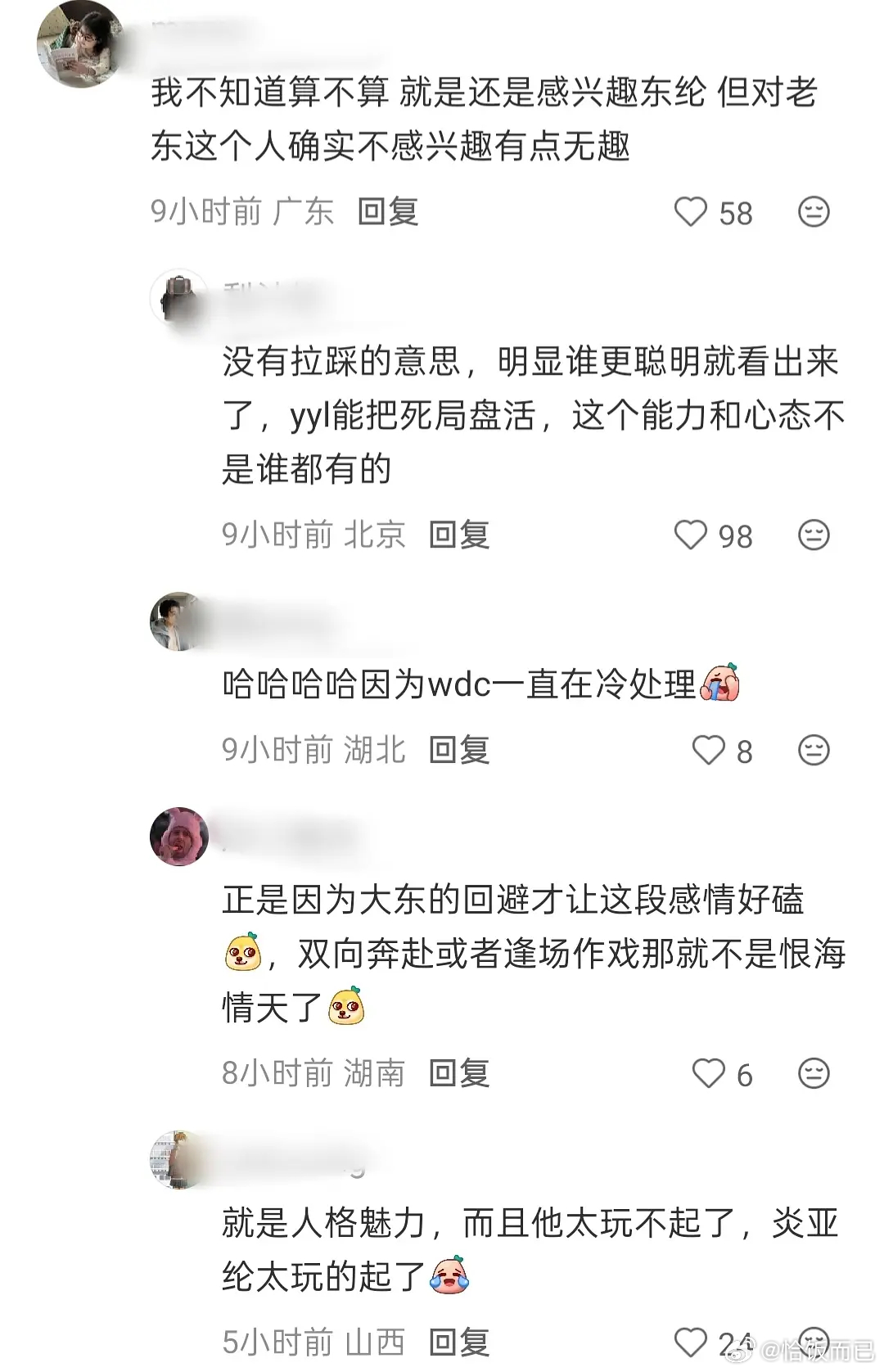Reply to the Beijing comment
Image resolution: width=884 pixels, height=1372 pixels.
459,535
